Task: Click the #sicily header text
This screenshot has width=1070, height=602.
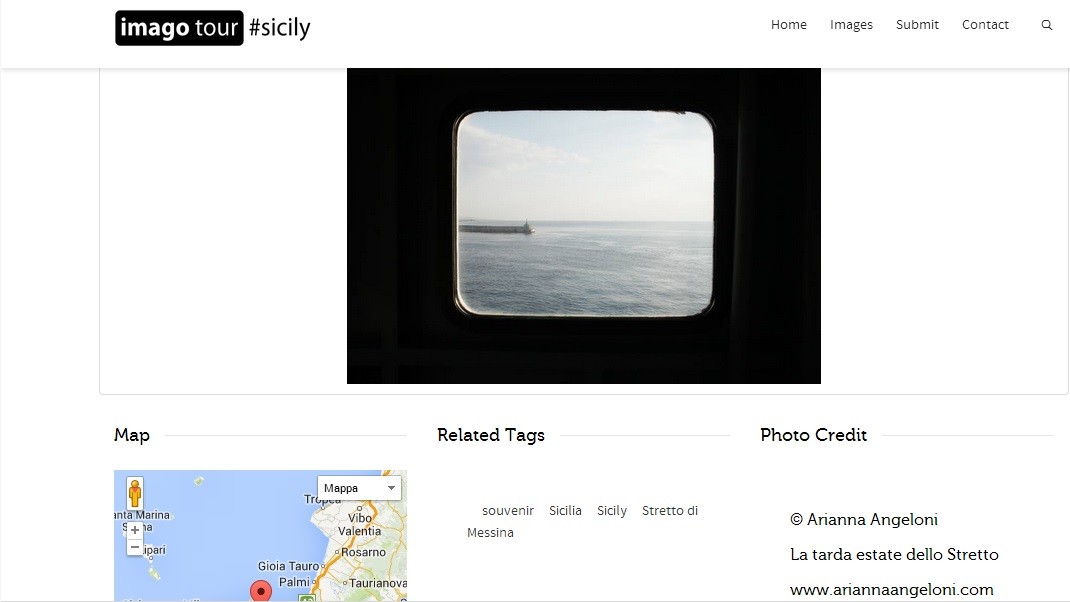Action: click(280, 28)
